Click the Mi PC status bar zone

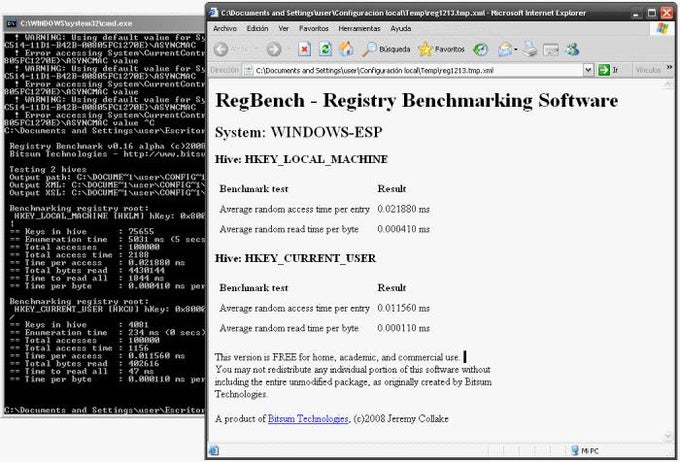click(585, 451)
